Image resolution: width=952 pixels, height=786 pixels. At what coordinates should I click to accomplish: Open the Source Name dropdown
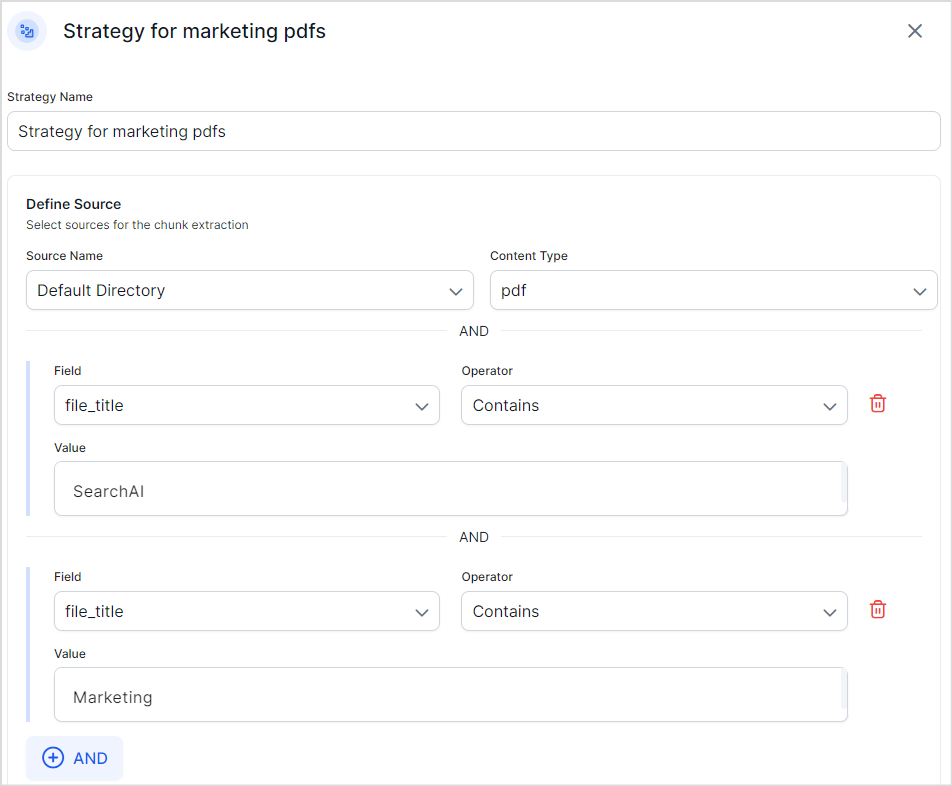point(249,290)
